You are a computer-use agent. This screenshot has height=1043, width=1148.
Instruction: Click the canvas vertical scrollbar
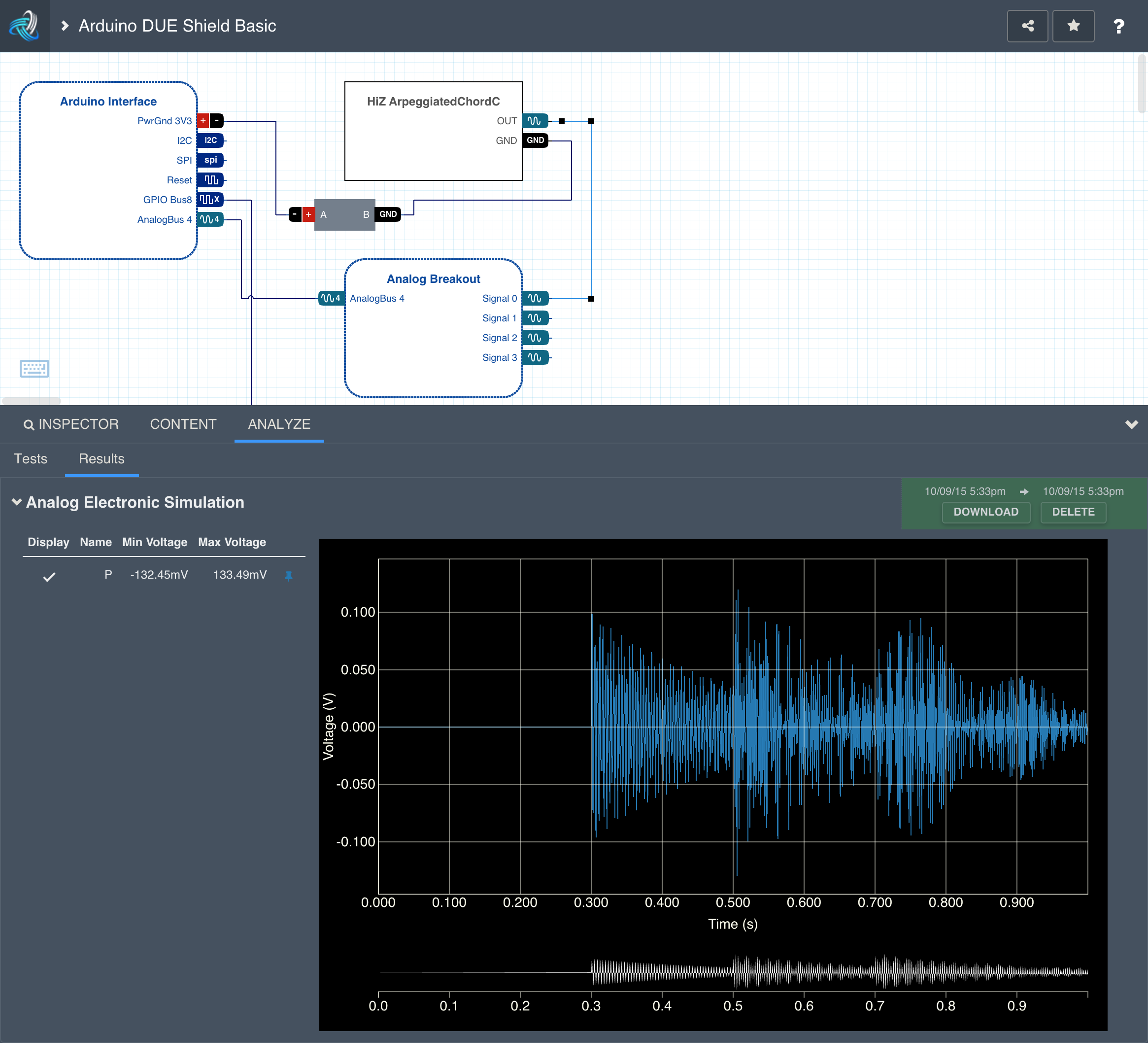(1142, 84)
